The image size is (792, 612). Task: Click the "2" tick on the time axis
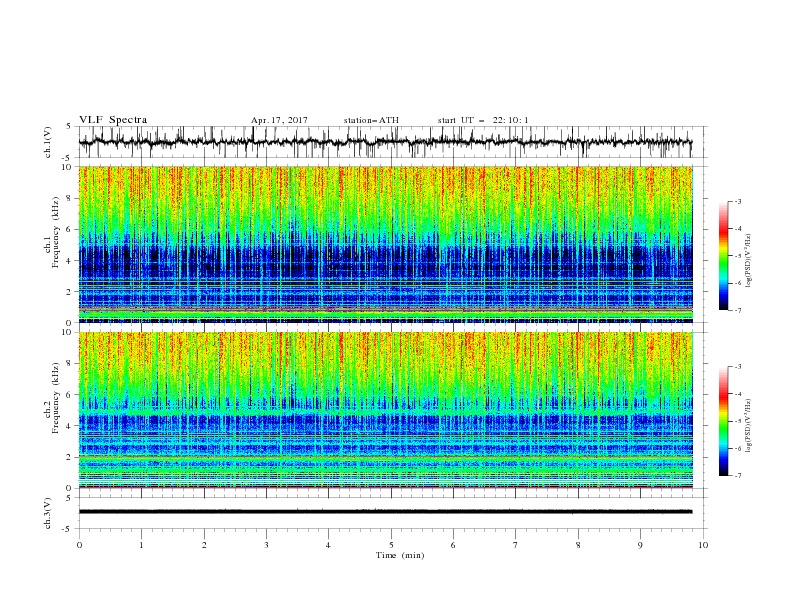204,545
